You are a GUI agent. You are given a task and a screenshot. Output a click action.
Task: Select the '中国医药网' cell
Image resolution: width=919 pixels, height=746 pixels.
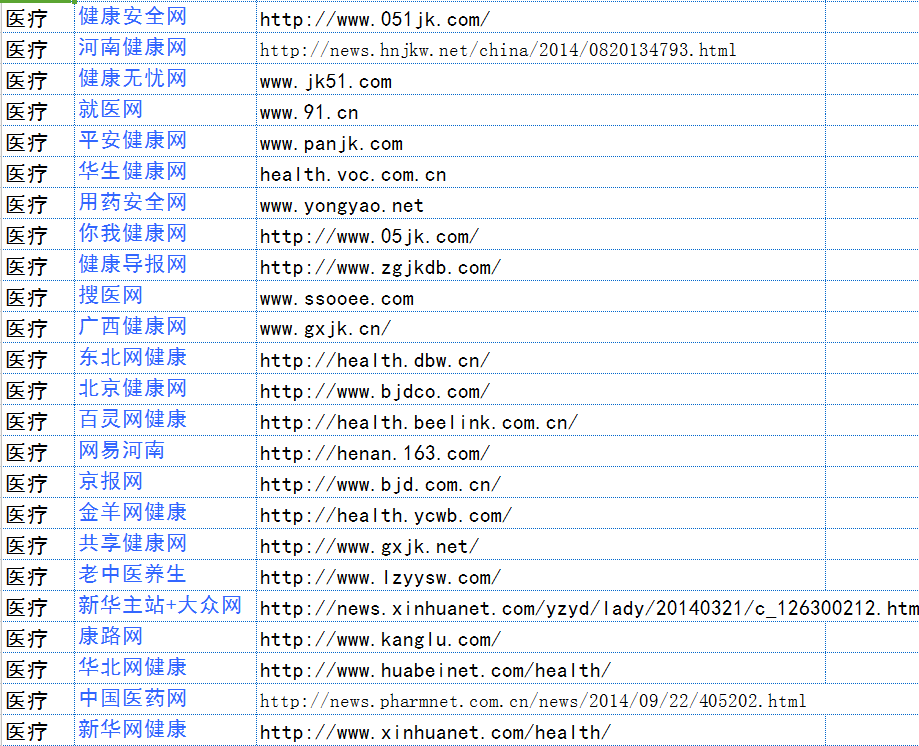(x=165, y=700)
